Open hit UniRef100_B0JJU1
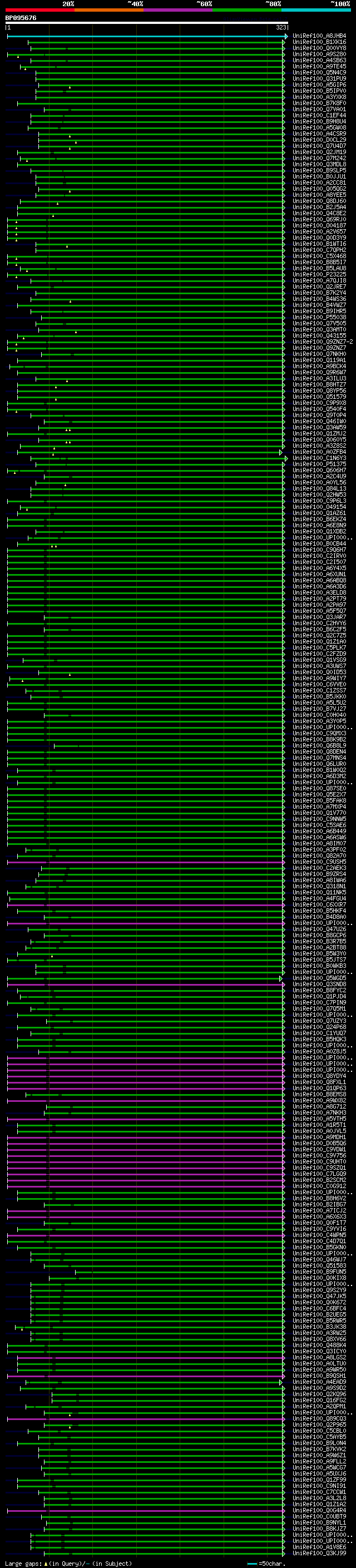This screenshot has width=356, height=1568. click(x=319, y=176)
